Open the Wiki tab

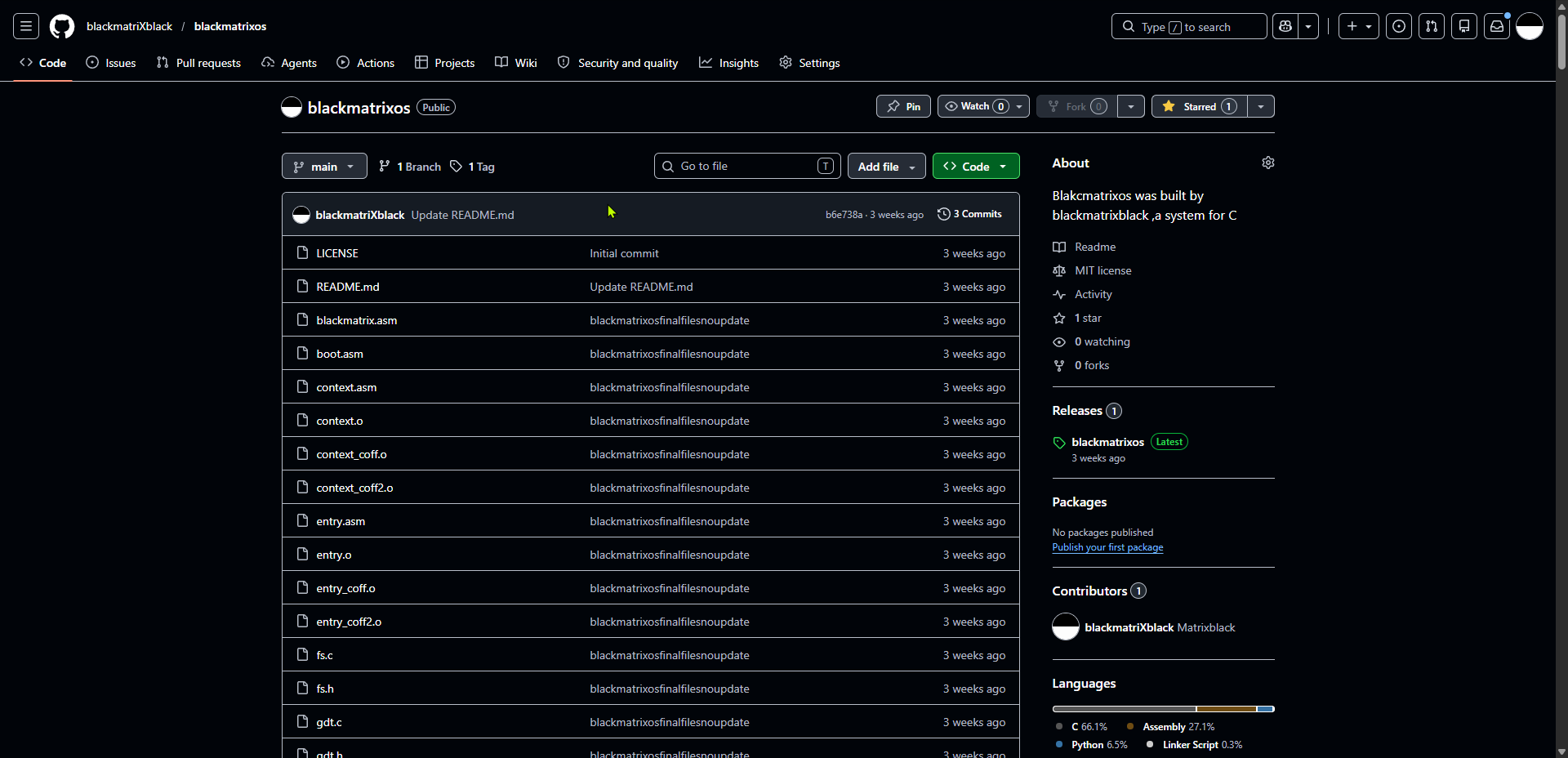[x=516, y=63]
